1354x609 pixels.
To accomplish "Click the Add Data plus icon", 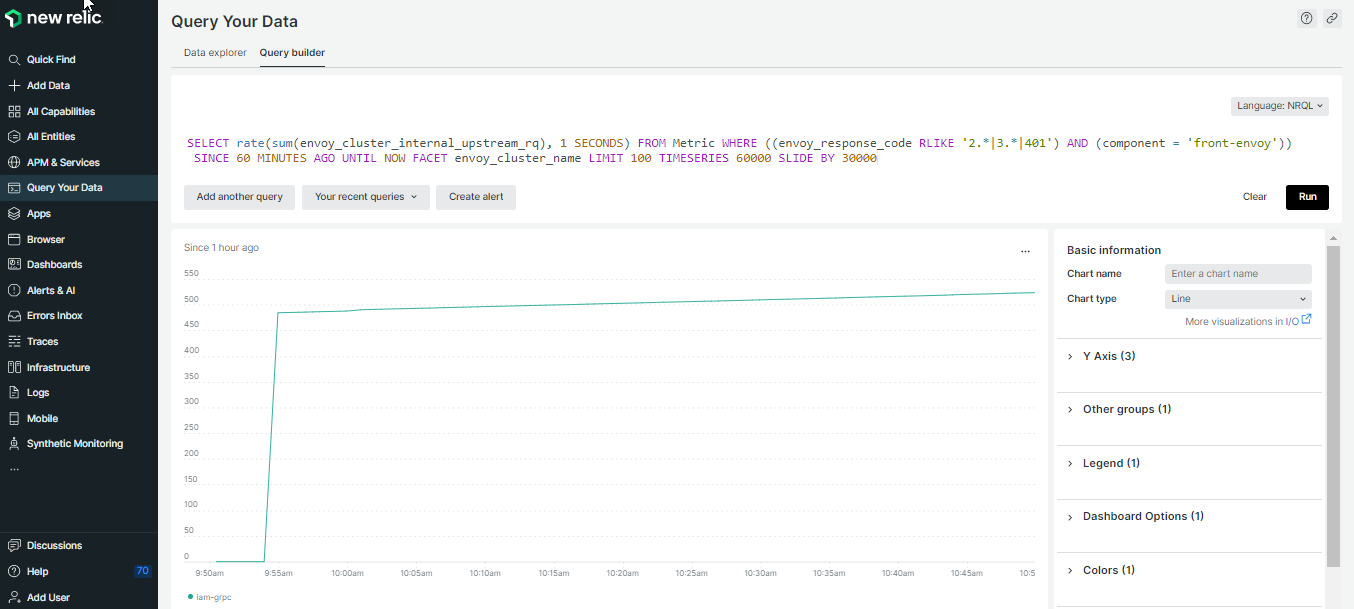I will coord(14,86).
